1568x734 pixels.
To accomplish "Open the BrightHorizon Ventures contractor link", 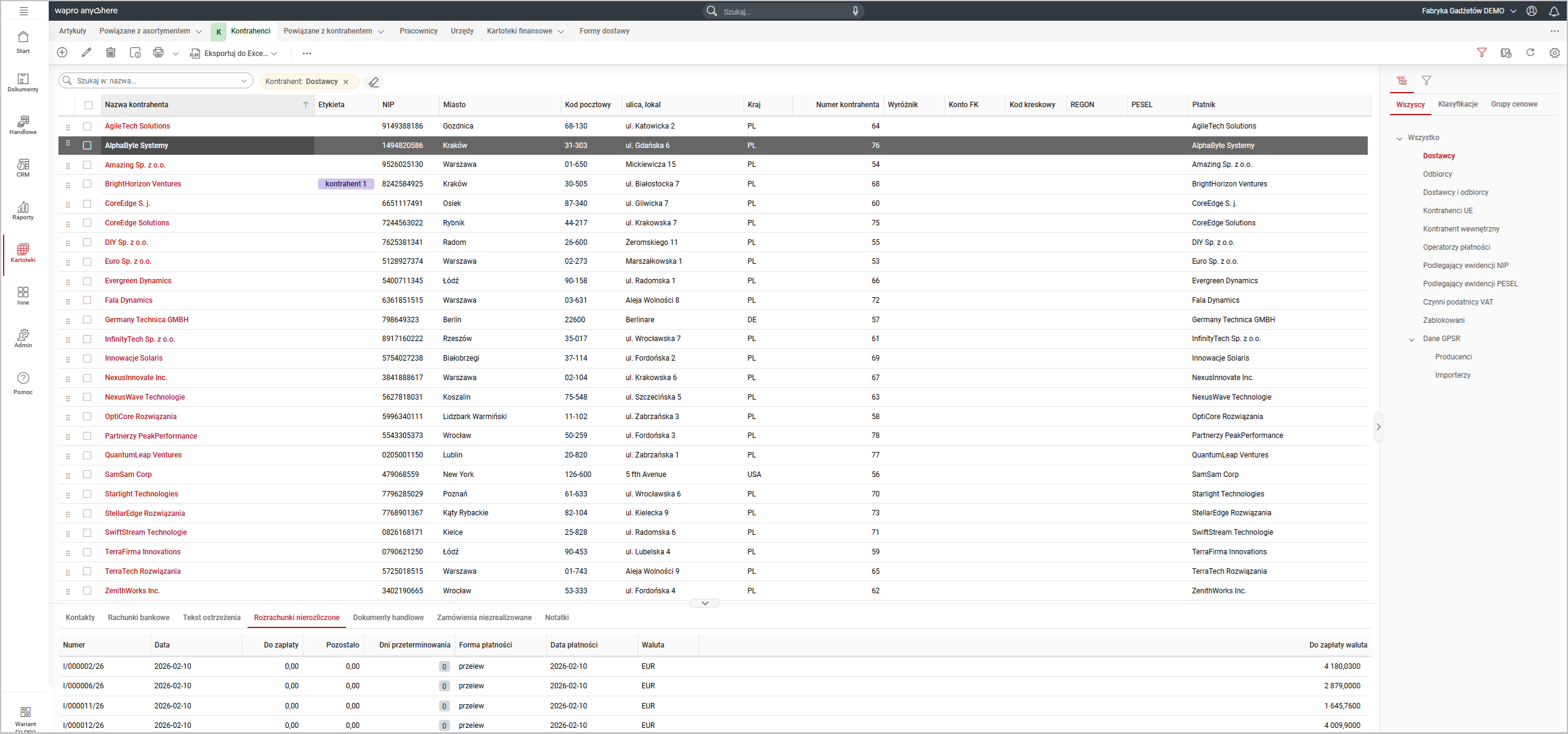I will point(142,184).
